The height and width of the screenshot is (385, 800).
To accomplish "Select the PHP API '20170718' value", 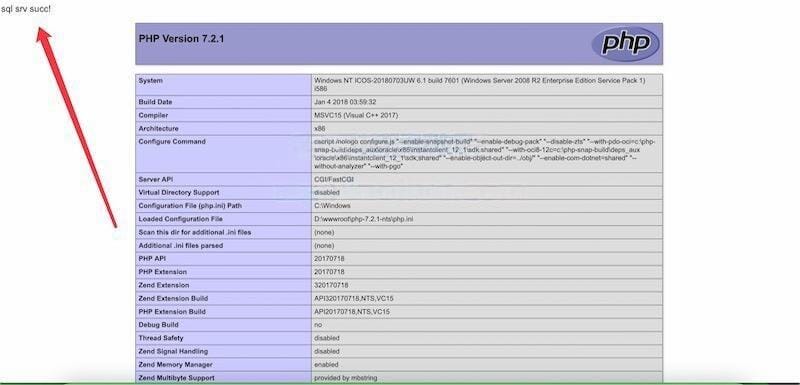I will [329, 259].
